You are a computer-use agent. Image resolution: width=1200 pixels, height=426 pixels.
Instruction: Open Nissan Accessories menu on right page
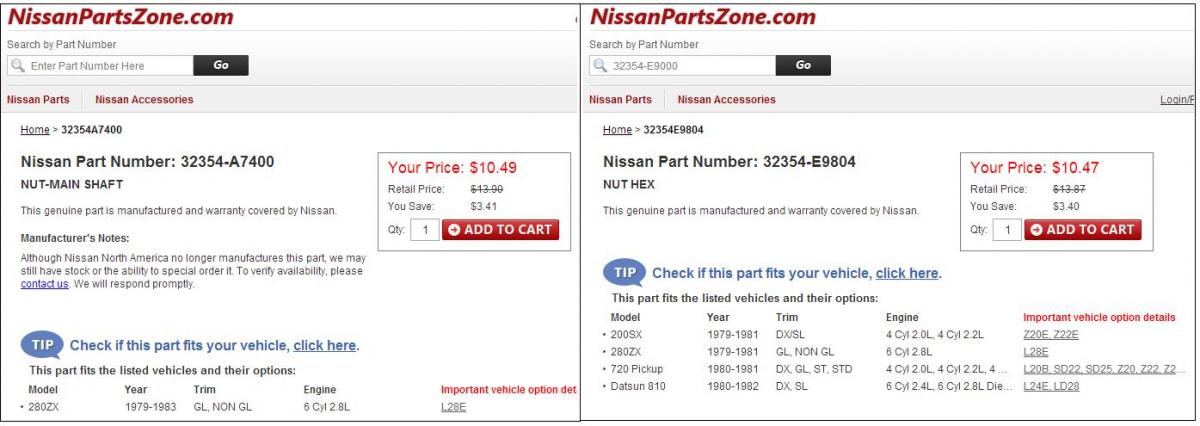pos(726,100)
